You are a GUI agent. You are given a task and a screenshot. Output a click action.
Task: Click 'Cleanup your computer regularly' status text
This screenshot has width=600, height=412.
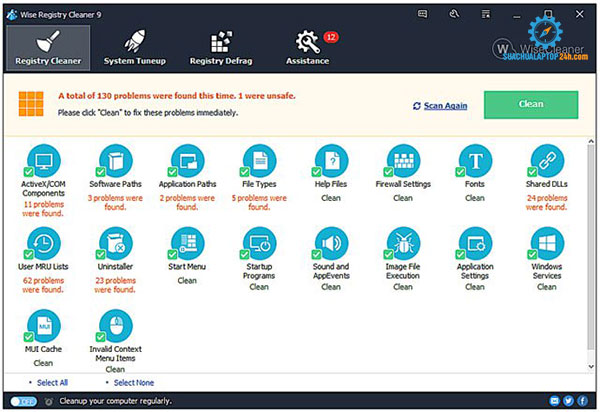pos(116,401)
